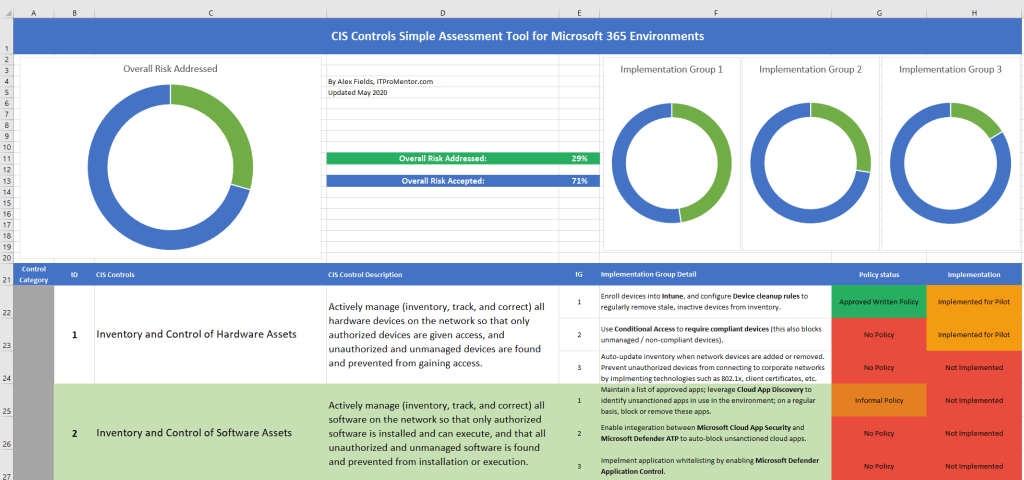Click the 'IG' table header cell

(579, 274)
